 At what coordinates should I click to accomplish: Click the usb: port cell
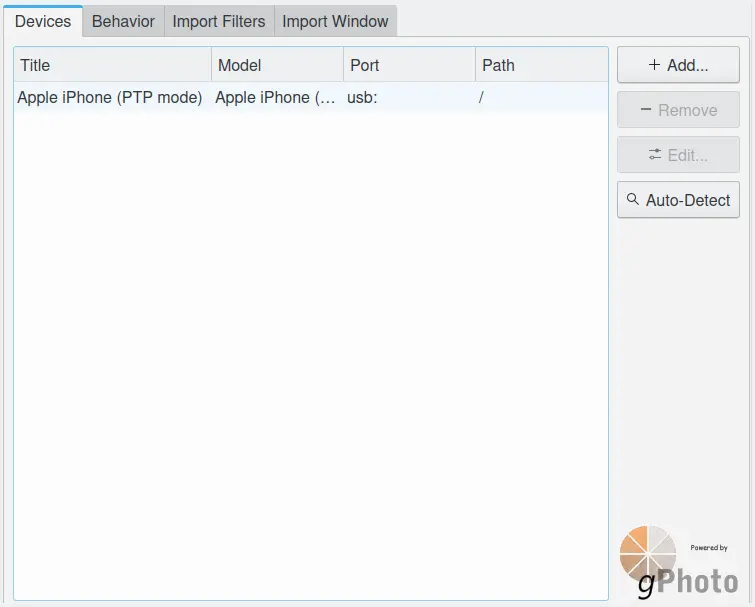point(362,98)
